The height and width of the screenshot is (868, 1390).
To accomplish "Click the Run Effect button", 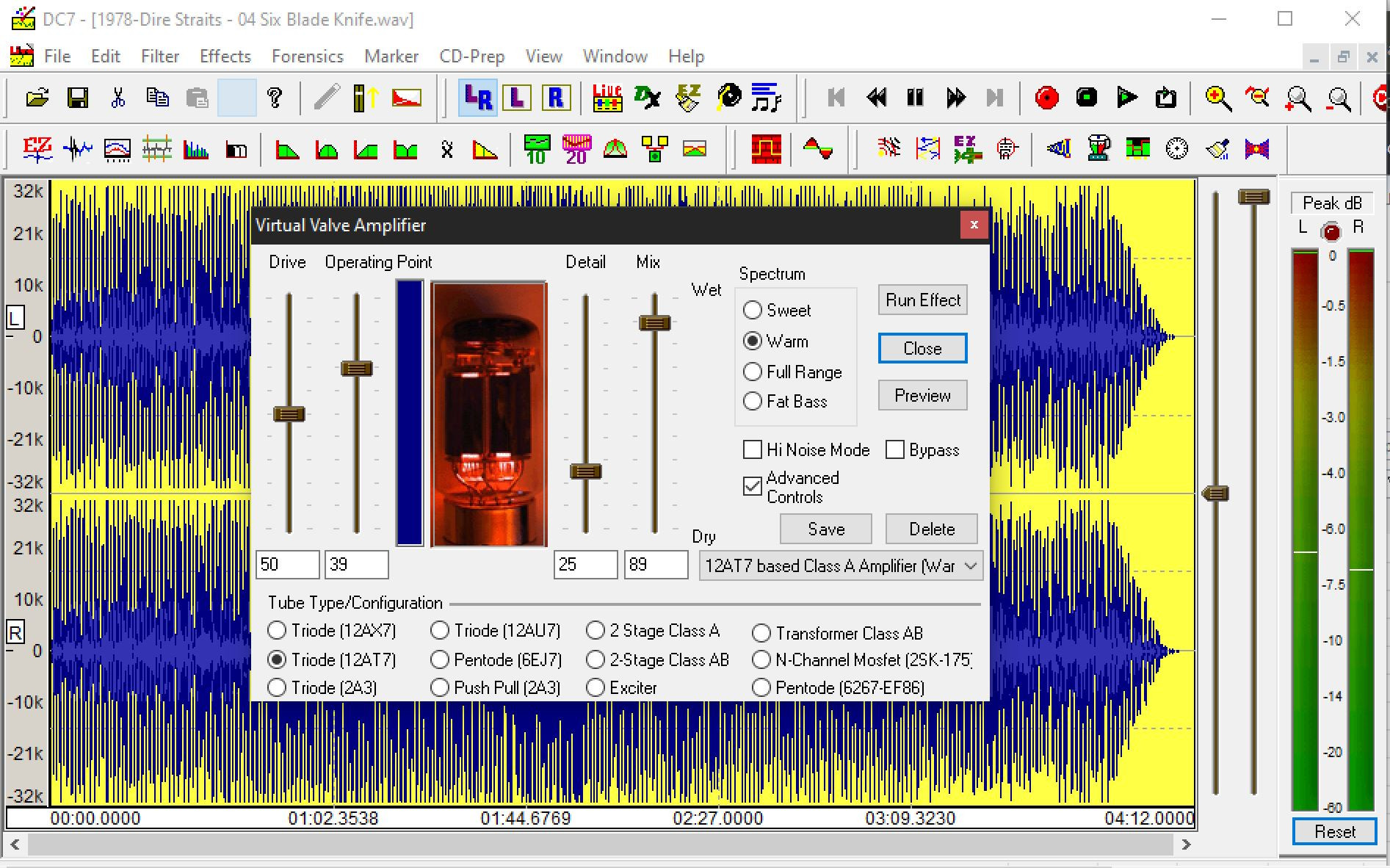I will click(922, 300).
